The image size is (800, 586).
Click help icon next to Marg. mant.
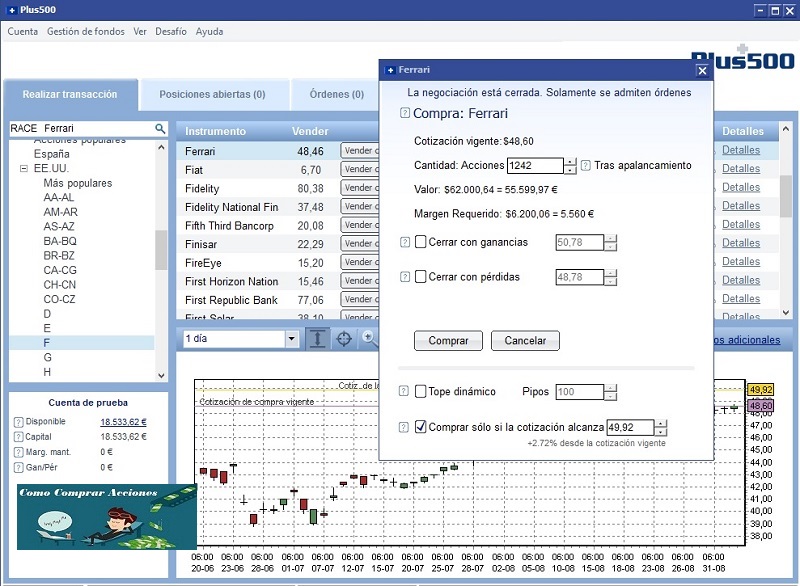tap(18, 452)
